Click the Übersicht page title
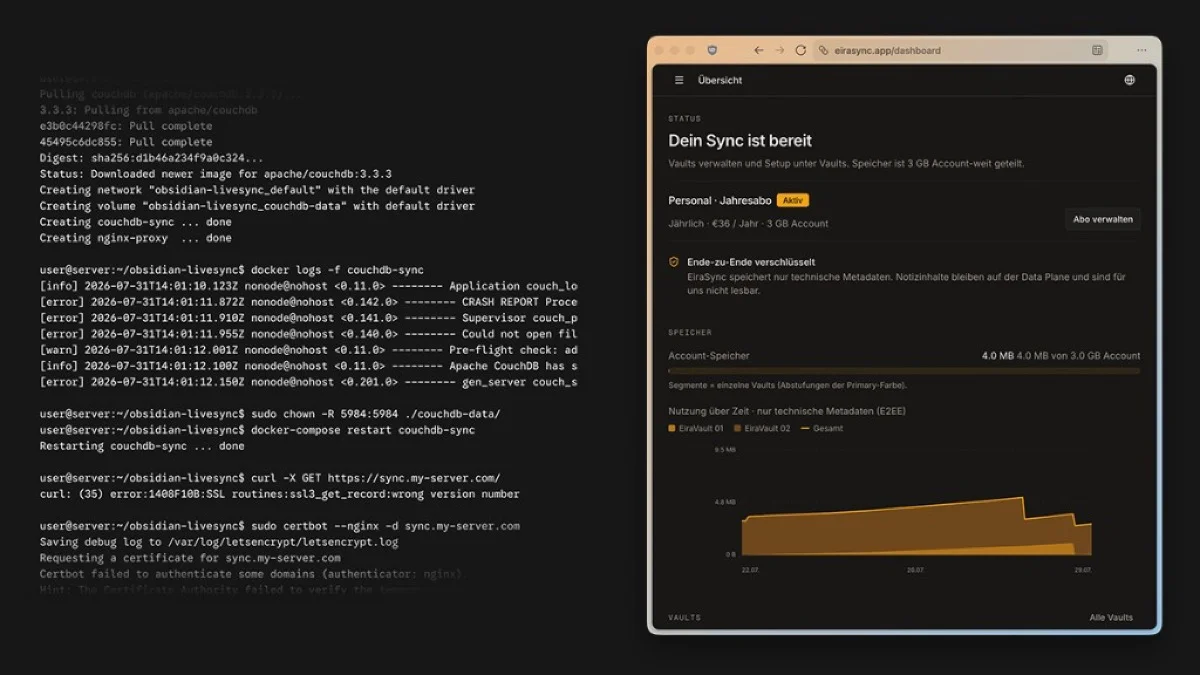Screen dimensions: 1200x675 pos(720,80)
